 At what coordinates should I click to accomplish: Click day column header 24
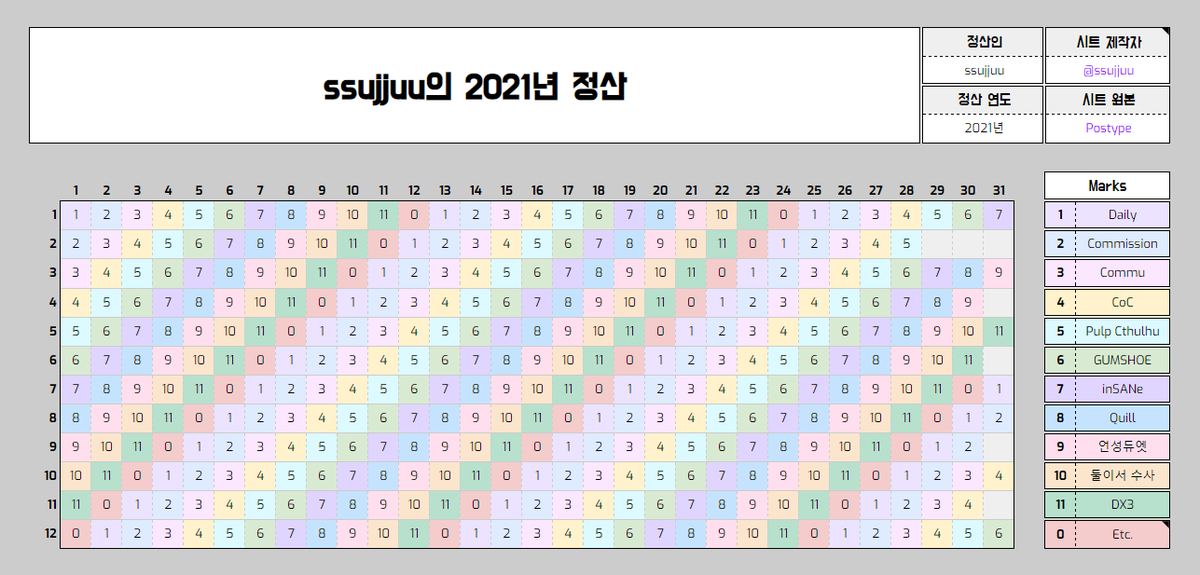[x=783, y=189]
